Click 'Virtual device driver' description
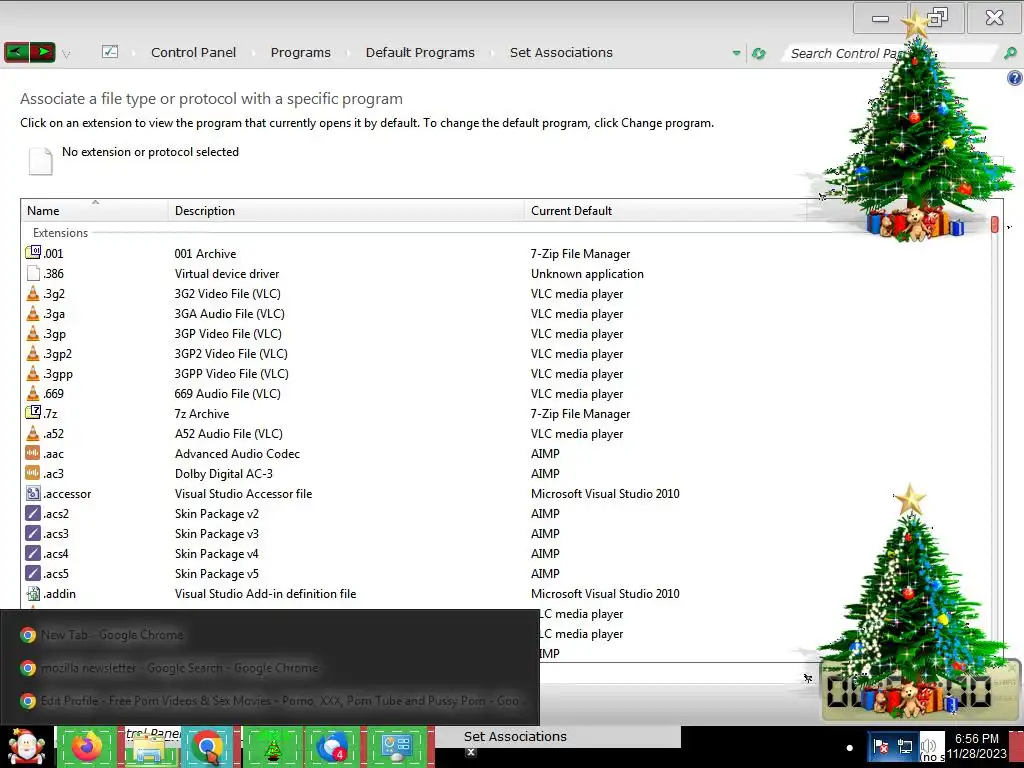 point(227,274)
